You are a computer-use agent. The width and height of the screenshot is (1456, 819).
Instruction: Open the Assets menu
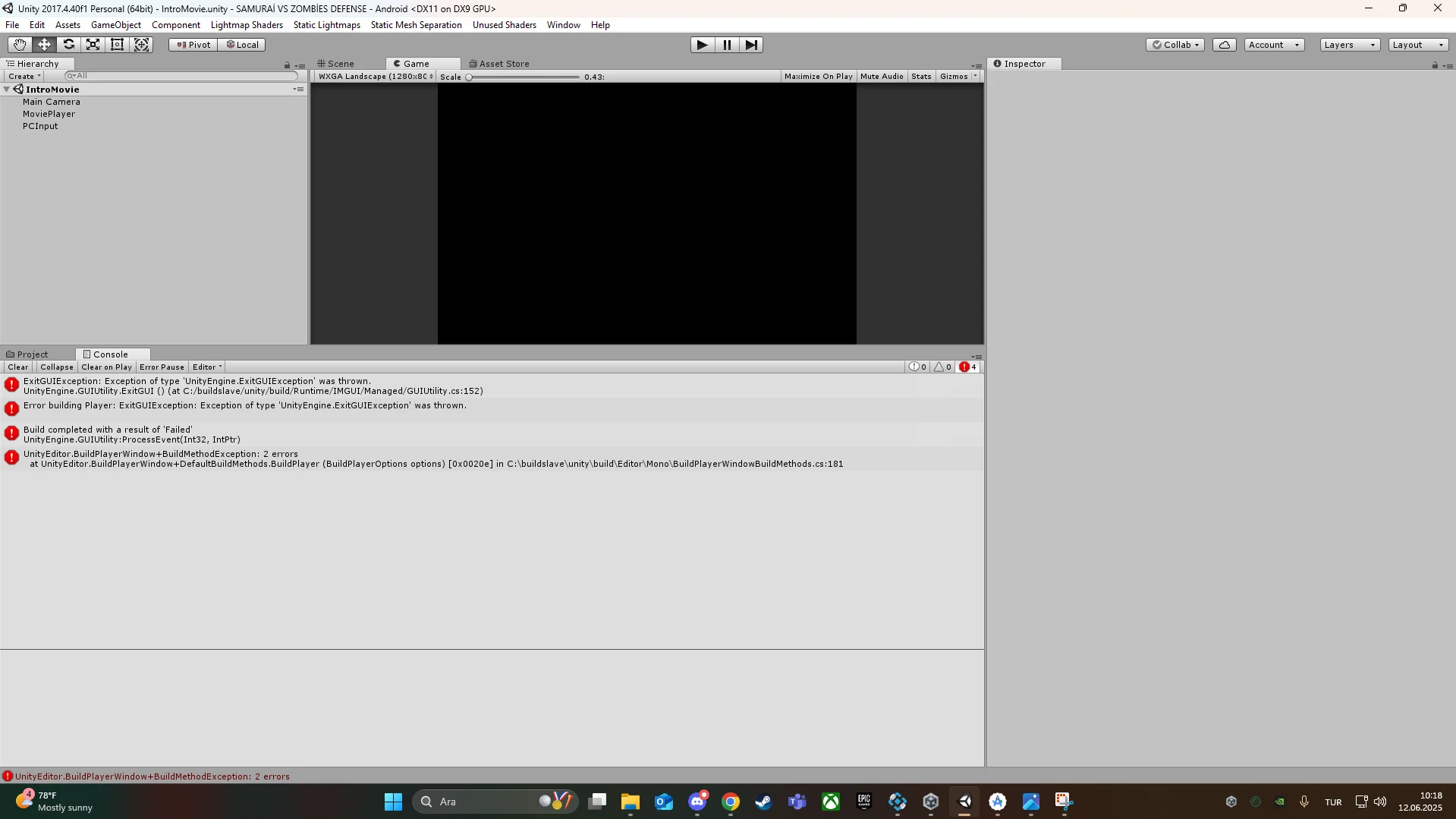[68, 25]
